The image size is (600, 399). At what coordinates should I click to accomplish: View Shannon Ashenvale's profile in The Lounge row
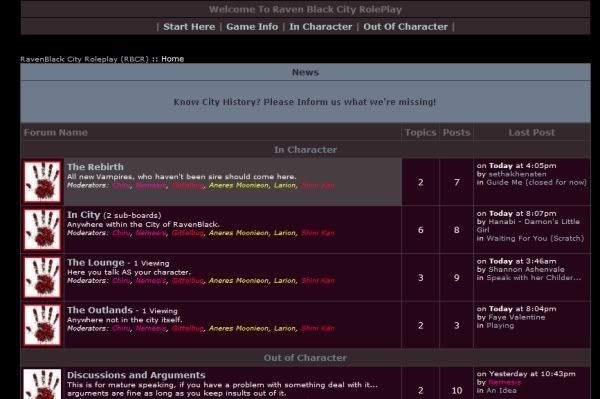tap(526, 269)
